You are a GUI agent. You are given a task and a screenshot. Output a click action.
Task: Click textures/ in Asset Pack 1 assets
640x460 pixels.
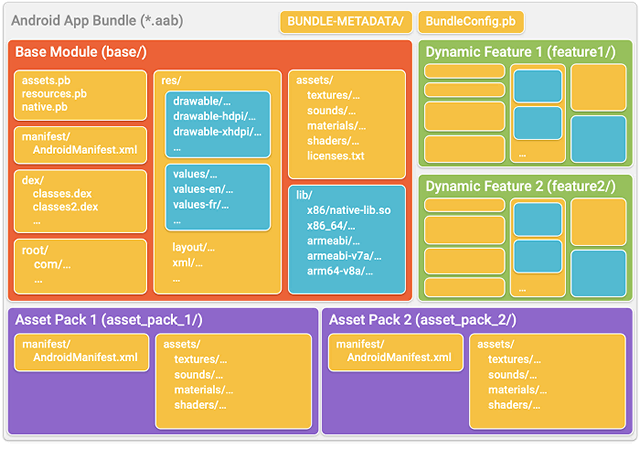click(x=200, y=359)
